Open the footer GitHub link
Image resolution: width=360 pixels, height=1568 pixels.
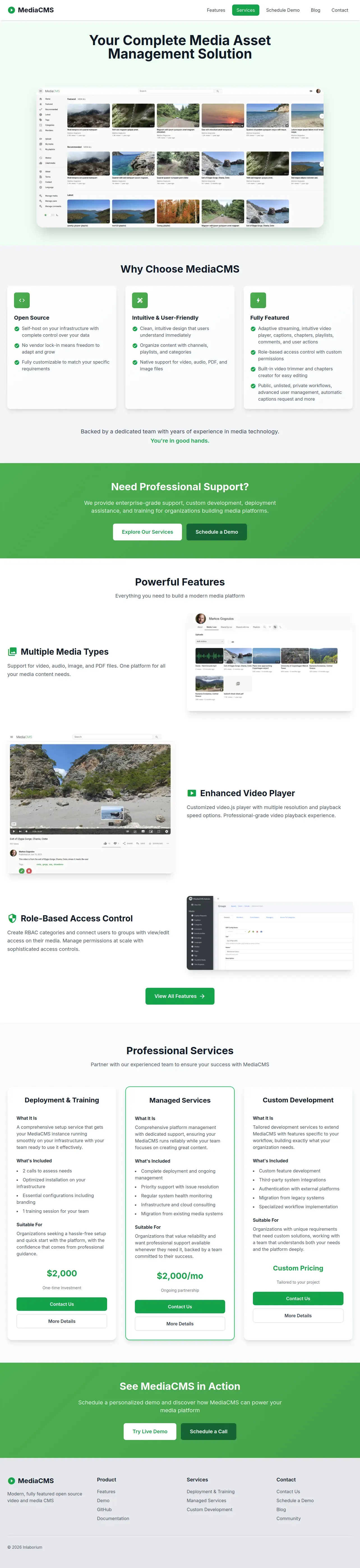coord(104,1509)
